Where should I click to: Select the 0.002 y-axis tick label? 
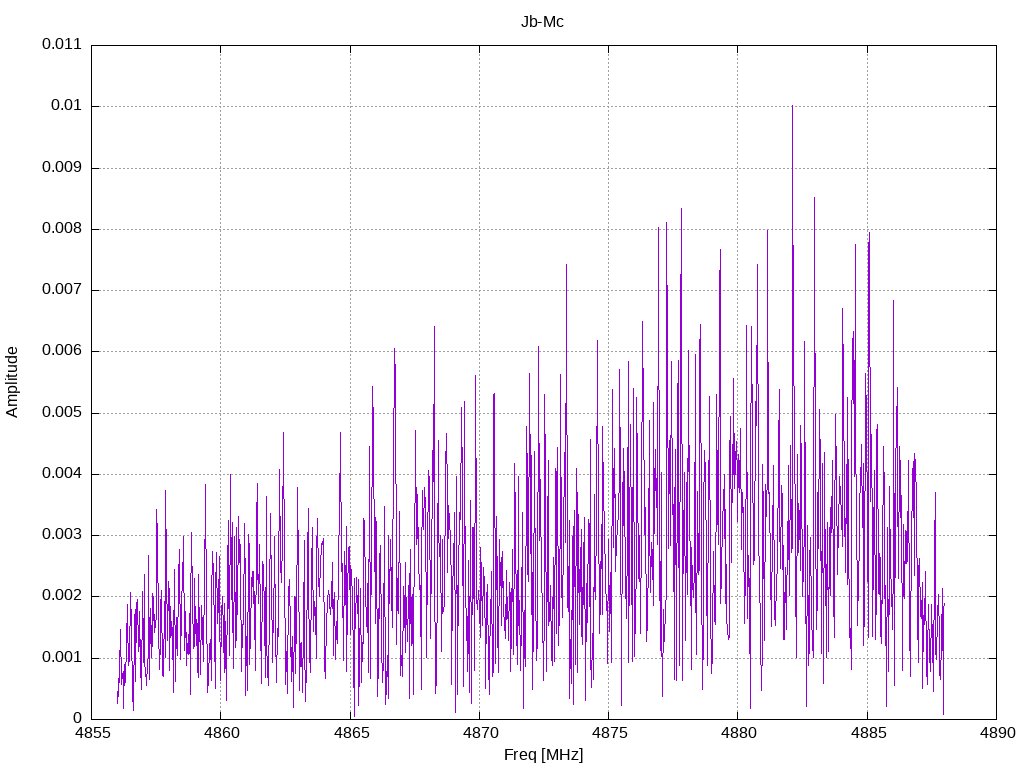(x=61, y=596)
